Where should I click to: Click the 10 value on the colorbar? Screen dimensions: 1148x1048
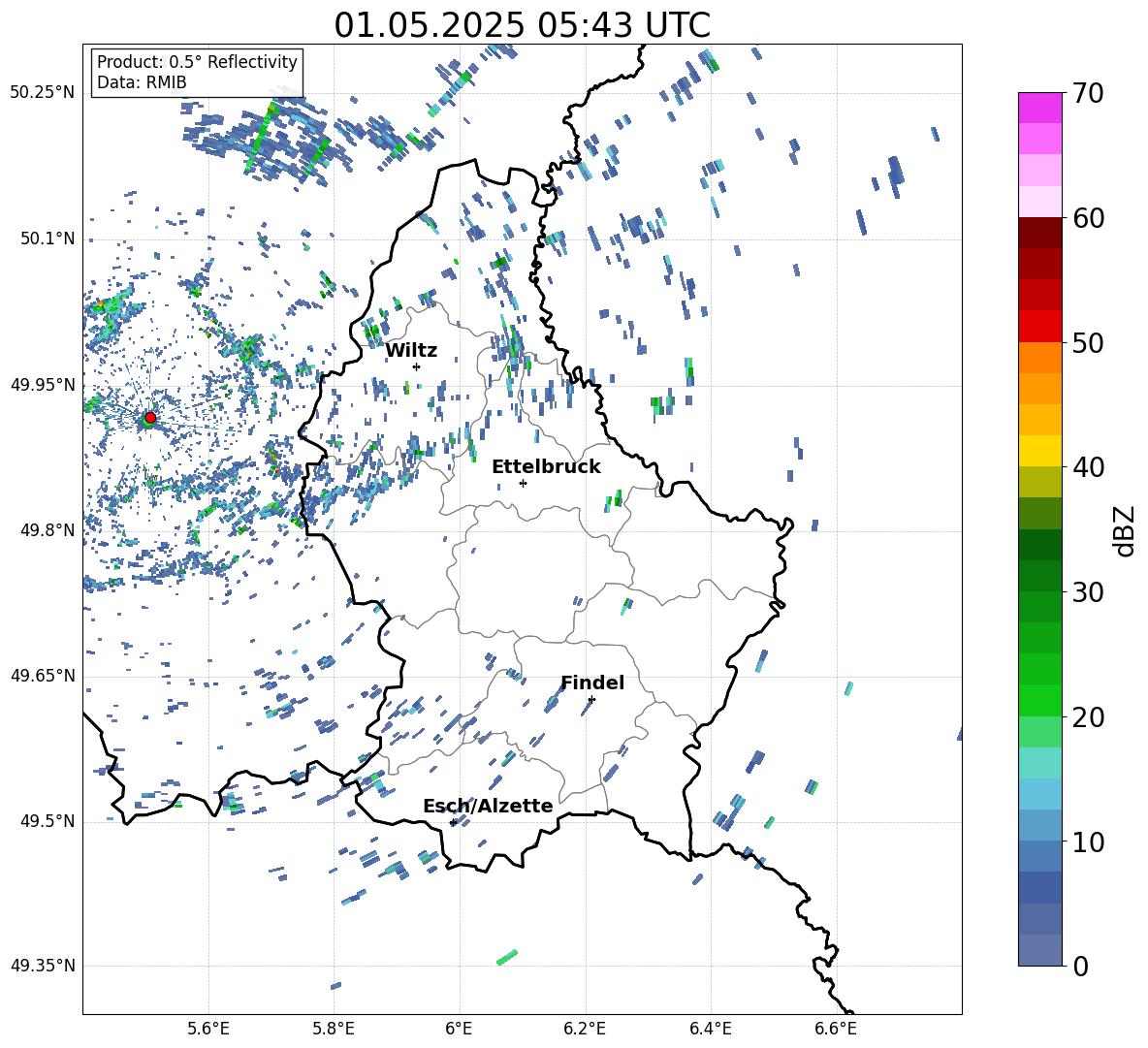pos(1089,842)
